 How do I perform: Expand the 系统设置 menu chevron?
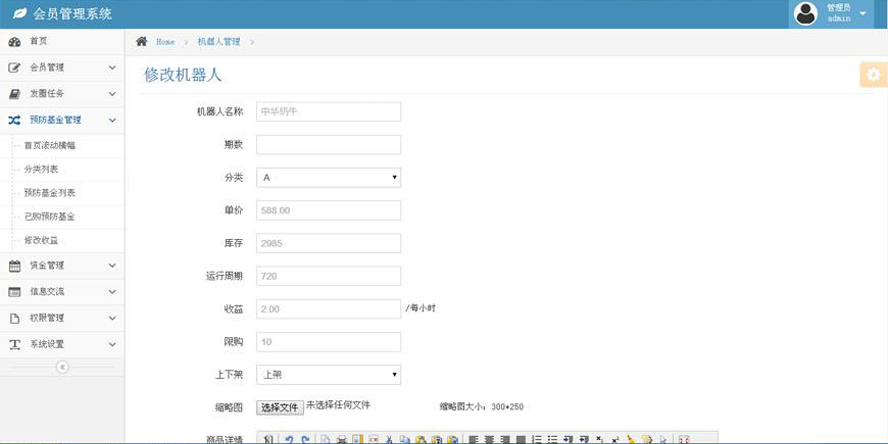[x=112, y=344]
